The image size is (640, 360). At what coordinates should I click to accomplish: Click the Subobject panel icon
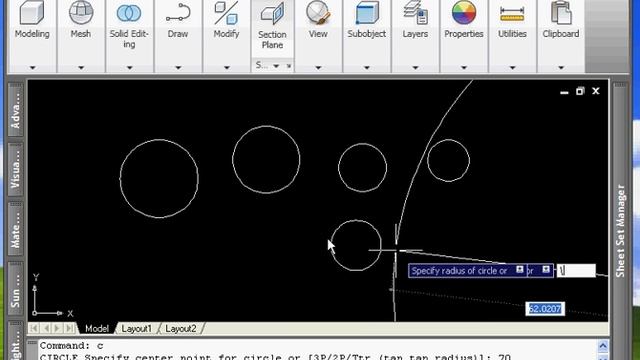367,13
